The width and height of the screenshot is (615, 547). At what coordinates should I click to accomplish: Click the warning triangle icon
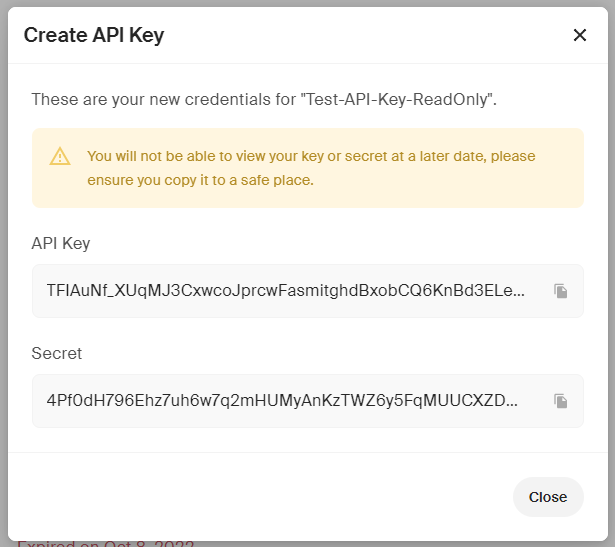click(60, 156)
